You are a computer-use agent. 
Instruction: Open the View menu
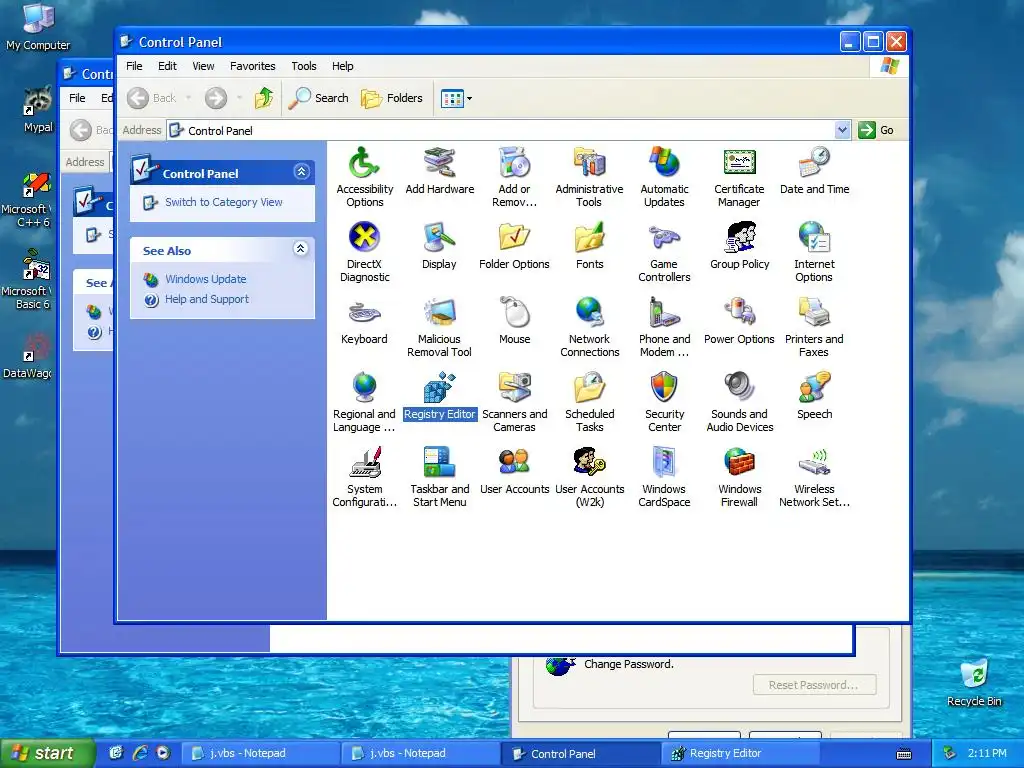pyautogui.click(x=203, y=66)
